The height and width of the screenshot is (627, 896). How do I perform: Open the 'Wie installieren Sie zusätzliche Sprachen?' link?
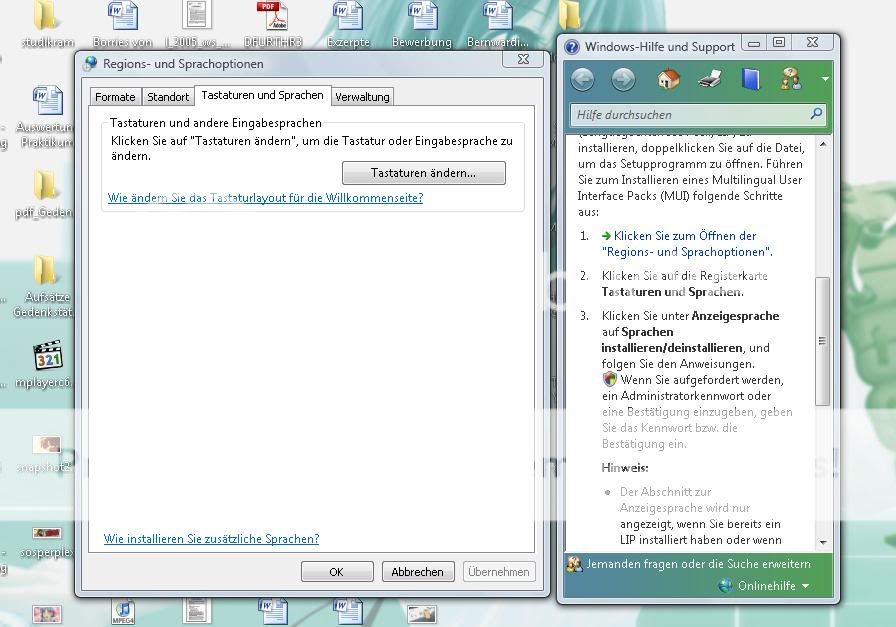[x=211, y=538]
